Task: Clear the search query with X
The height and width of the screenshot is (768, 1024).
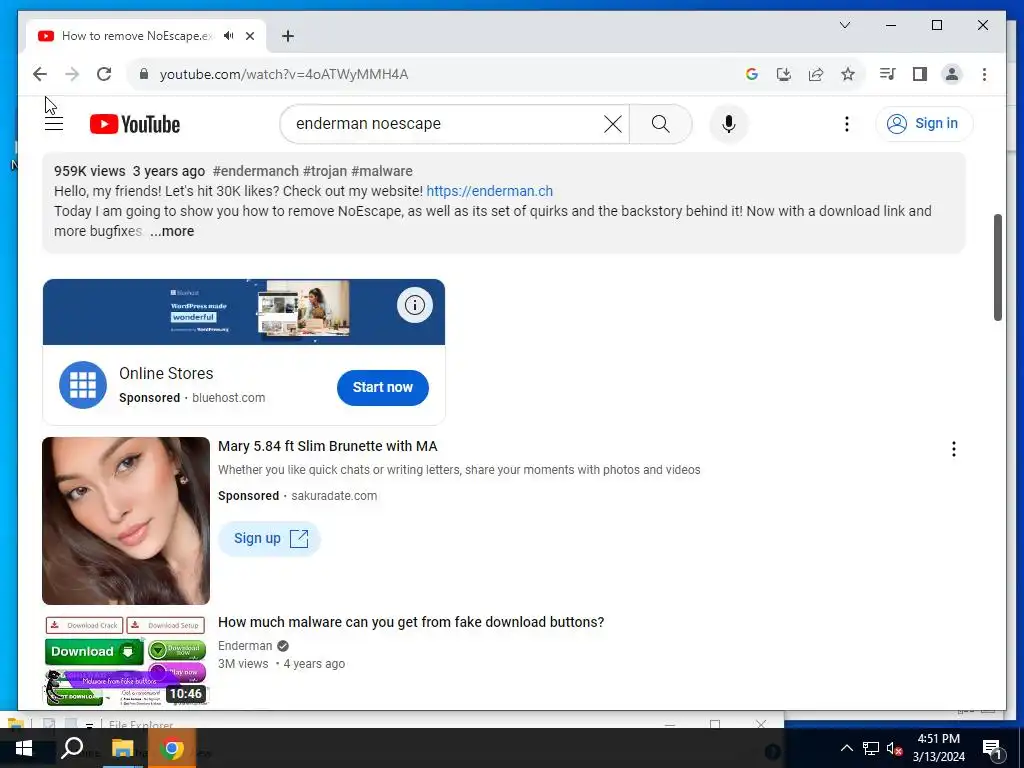Action: (x=613, y=124)
